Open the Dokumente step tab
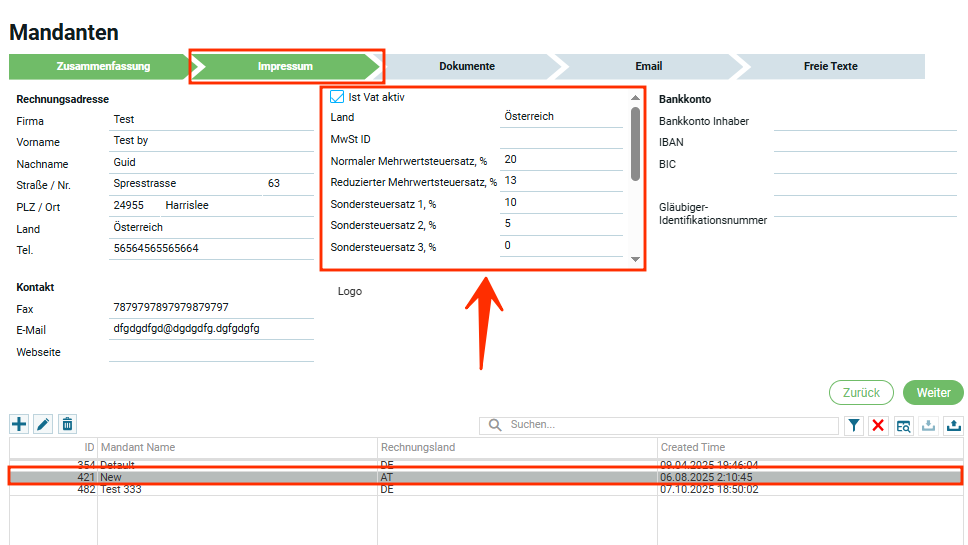Viewport: 968px width, 545px height. point(467,66)
